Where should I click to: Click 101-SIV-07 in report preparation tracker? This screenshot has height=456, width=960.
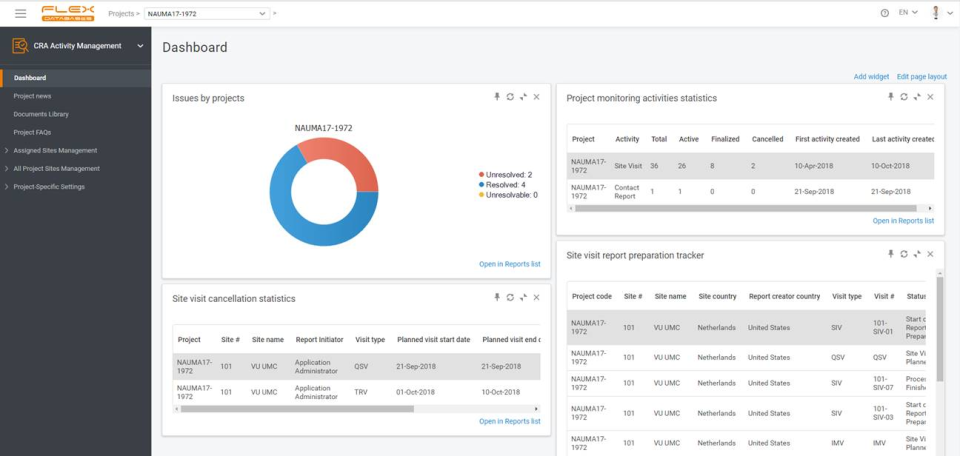[x=883, y=383]
